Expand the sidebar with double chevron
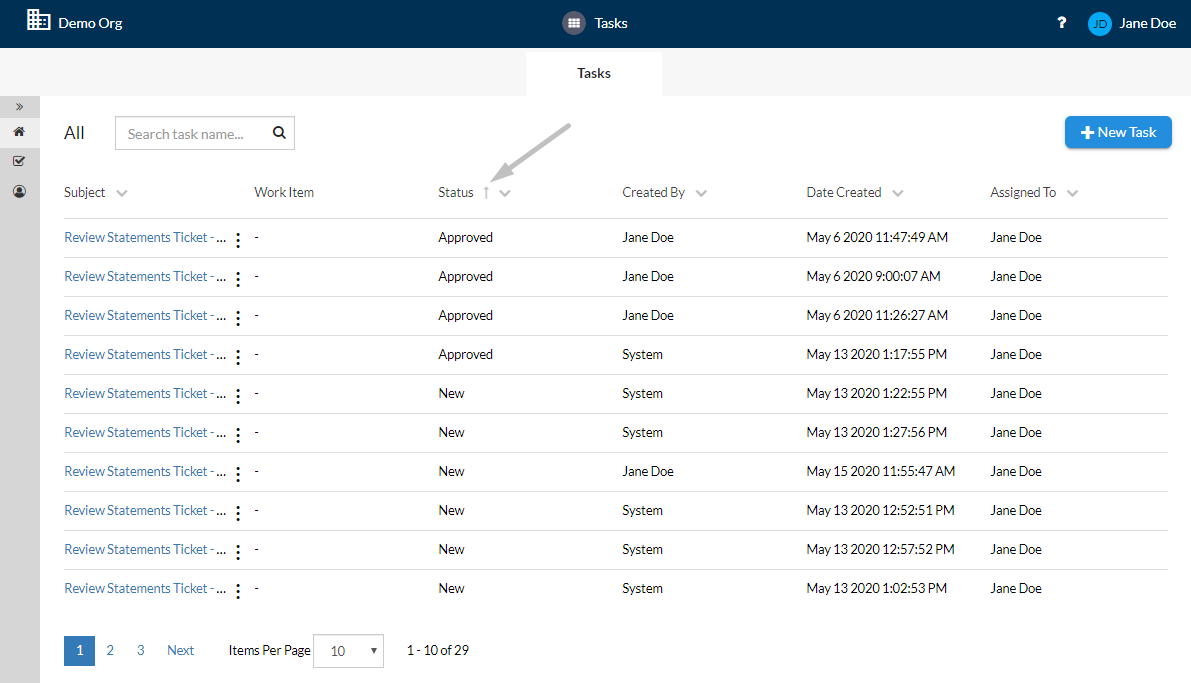The image size is (1191, 683). 20,106
